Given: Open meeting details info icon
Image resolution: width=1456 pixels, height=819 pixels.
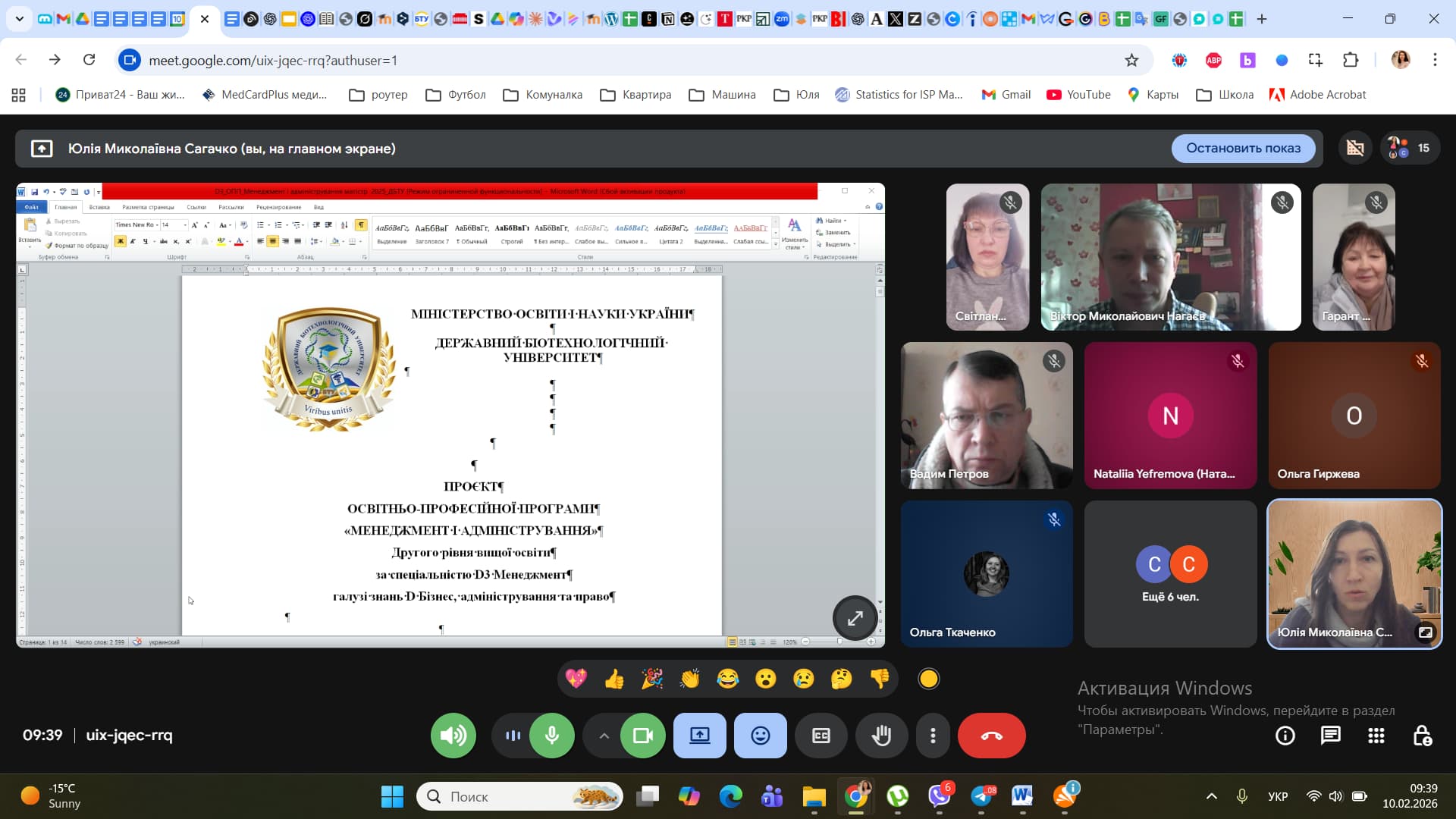Looking at the screenshot, I should click(1285, 736).
